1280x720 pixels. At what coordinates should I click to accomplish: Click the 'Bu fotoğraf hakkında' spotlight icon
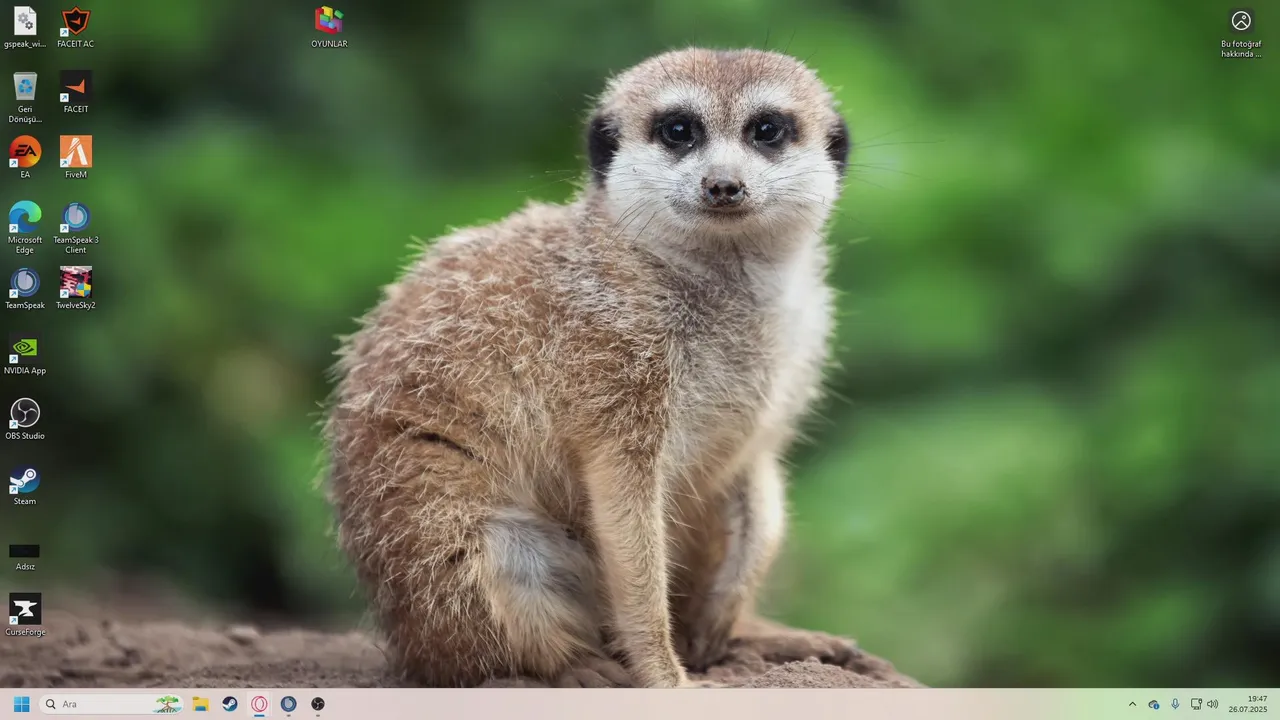[x=1241, y=33]
